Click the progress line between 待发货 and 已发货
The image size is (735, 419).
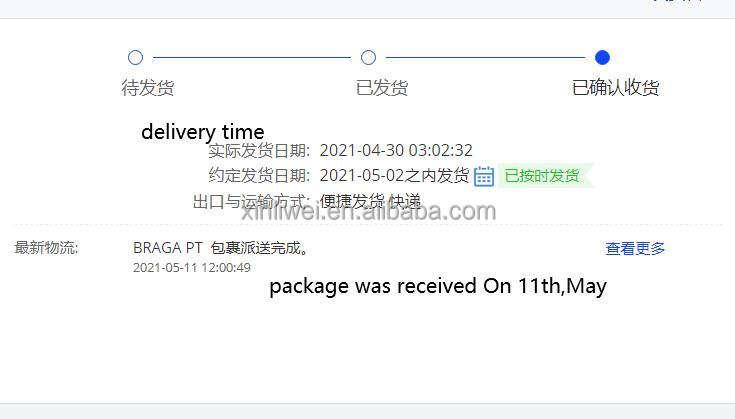[x=252, y=58]
